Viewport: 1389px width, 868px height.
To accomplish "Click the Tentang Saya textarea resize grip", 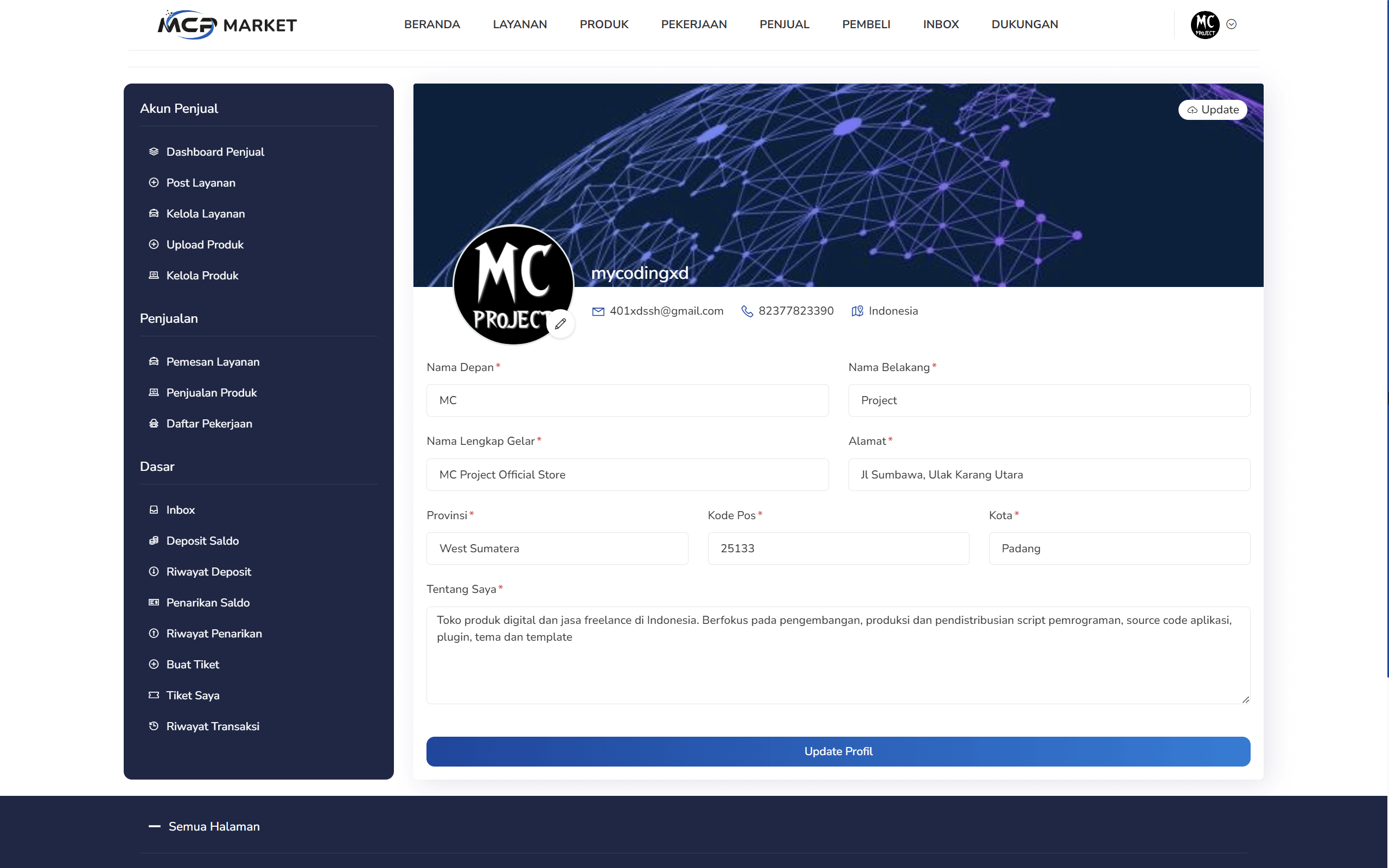I will coord(1246,700).
